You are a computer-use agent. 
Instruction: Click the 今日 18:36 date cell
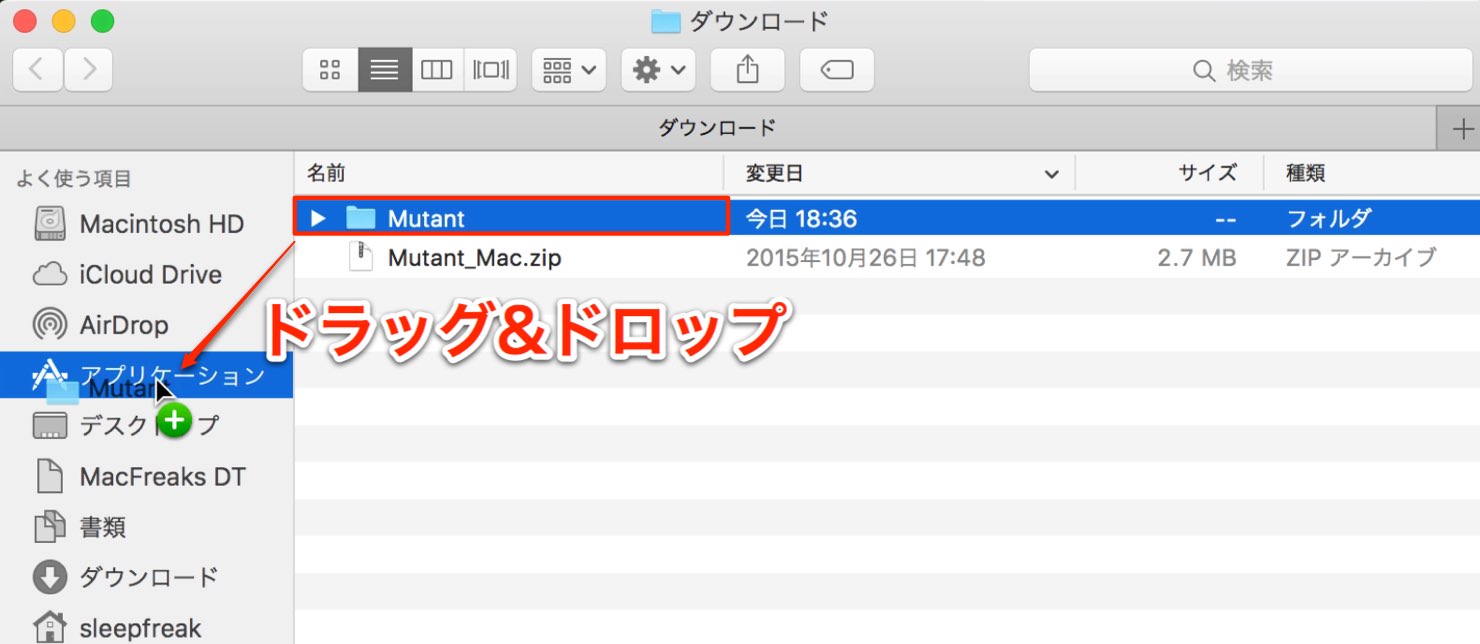[x=801, y=218]
